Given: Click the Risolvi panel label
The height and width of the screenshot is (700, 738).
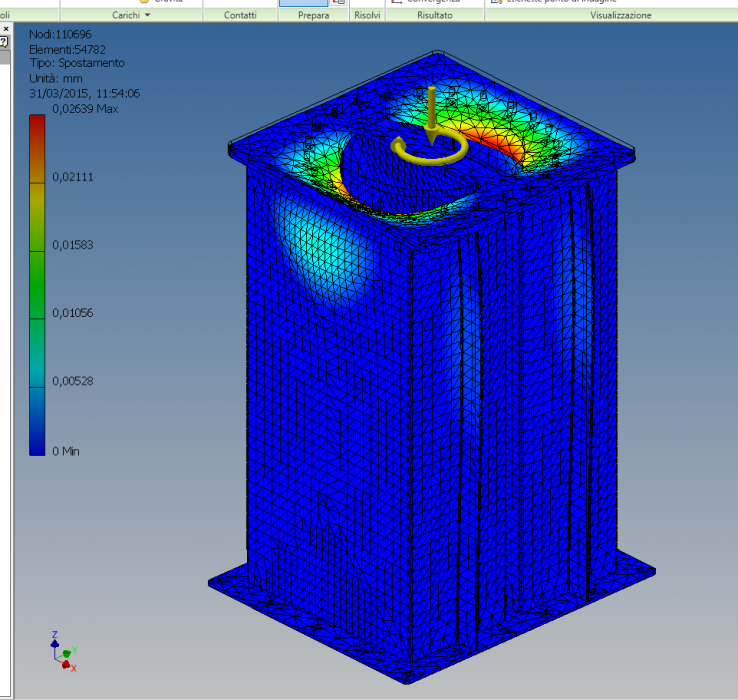Looking at the screenshot, I should point(367,16).
